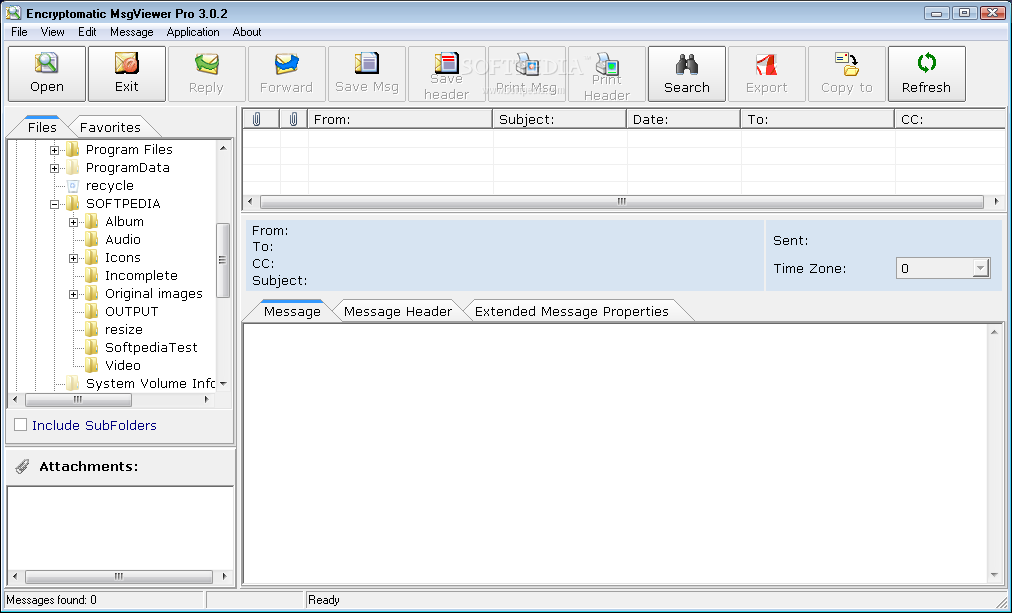Click the Messages found status text
The image size is (1012, 613).
pyautogui.click(x=52, y=599)
